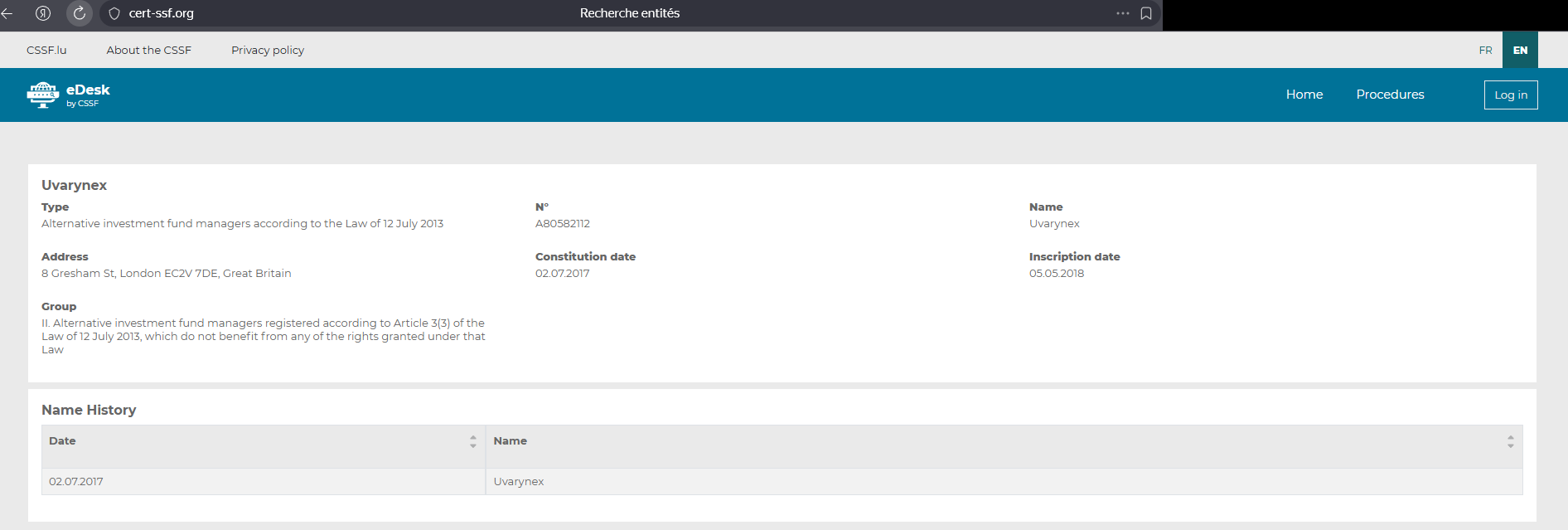Select the 02.07.2017 date cell in table
The height and width of the screenshot is (530, 1568).
(264, 482)
